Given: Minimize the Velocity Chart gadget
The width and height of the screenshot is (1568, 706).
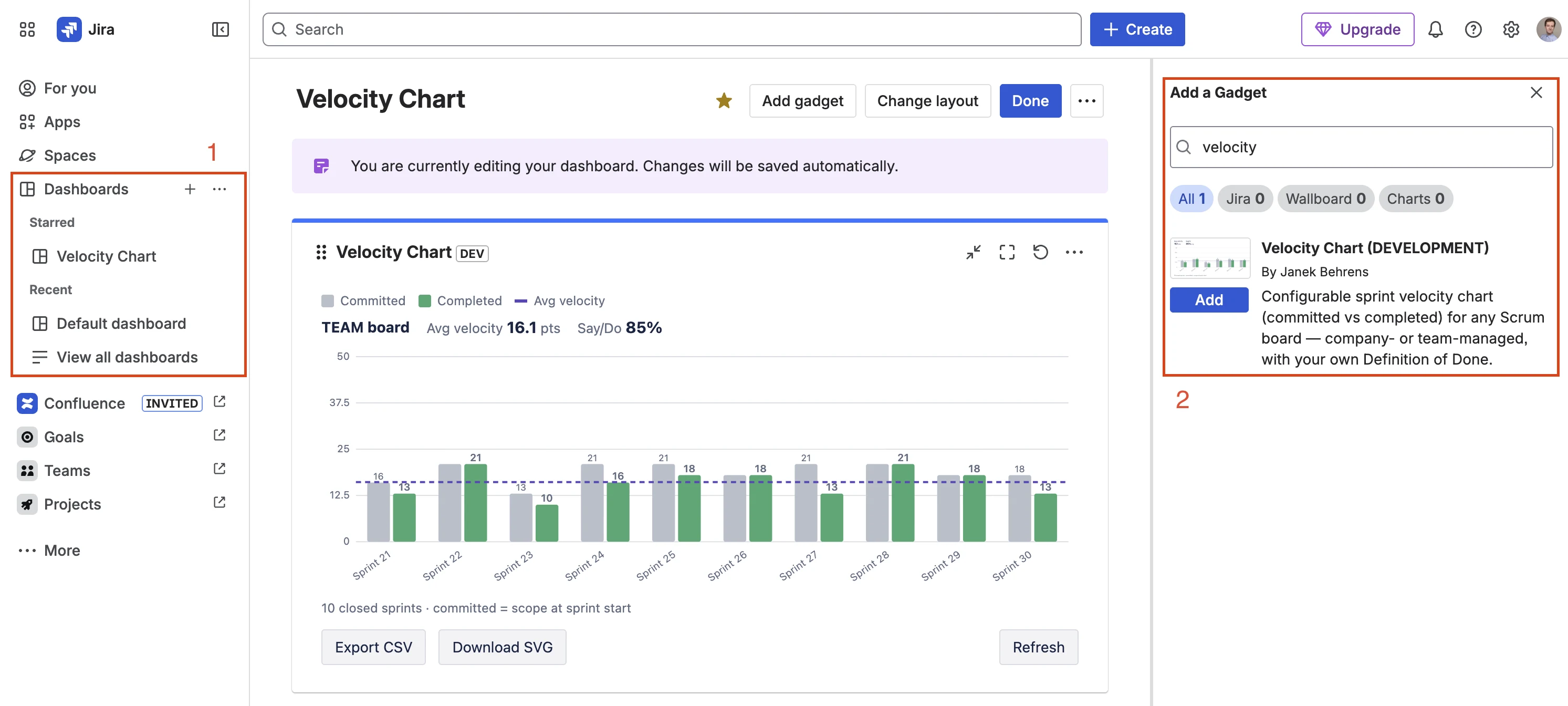Looking at the screenshot, I should (x=973, y=252).
